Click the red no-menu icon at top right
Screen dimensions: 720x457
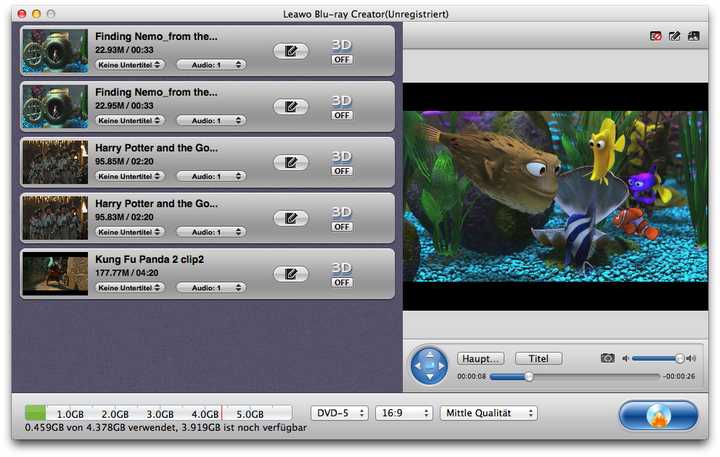[x=656, y=36]
